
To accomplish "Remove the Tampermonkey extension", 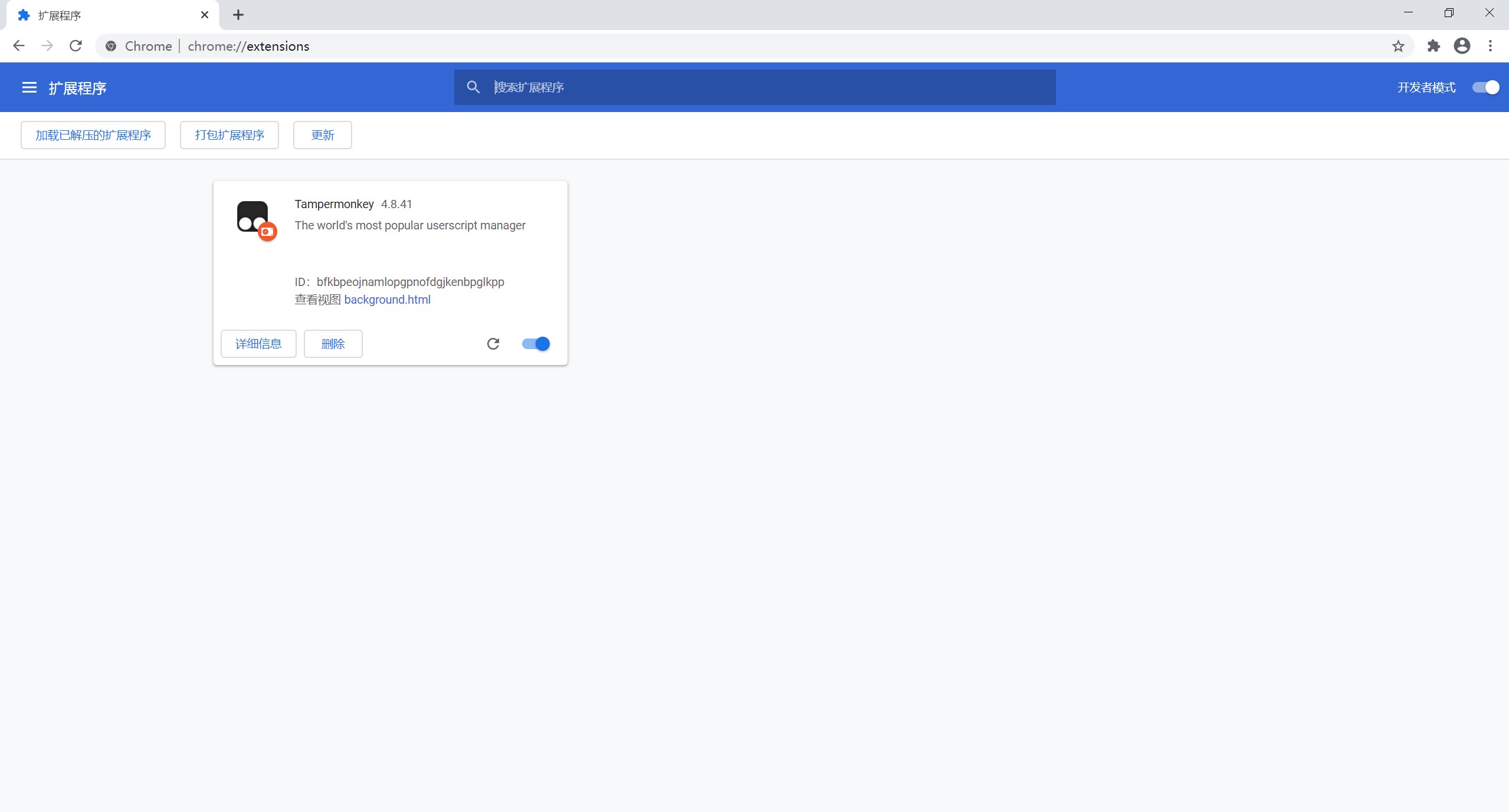I will click(x=333, y=344).
